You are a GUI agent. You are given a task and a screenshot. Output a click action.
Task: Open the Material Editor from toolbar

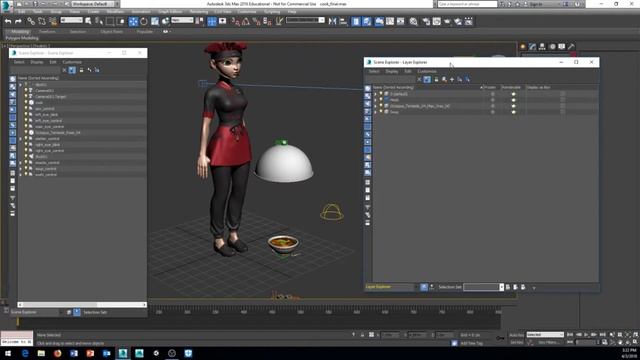click(413, 21)
